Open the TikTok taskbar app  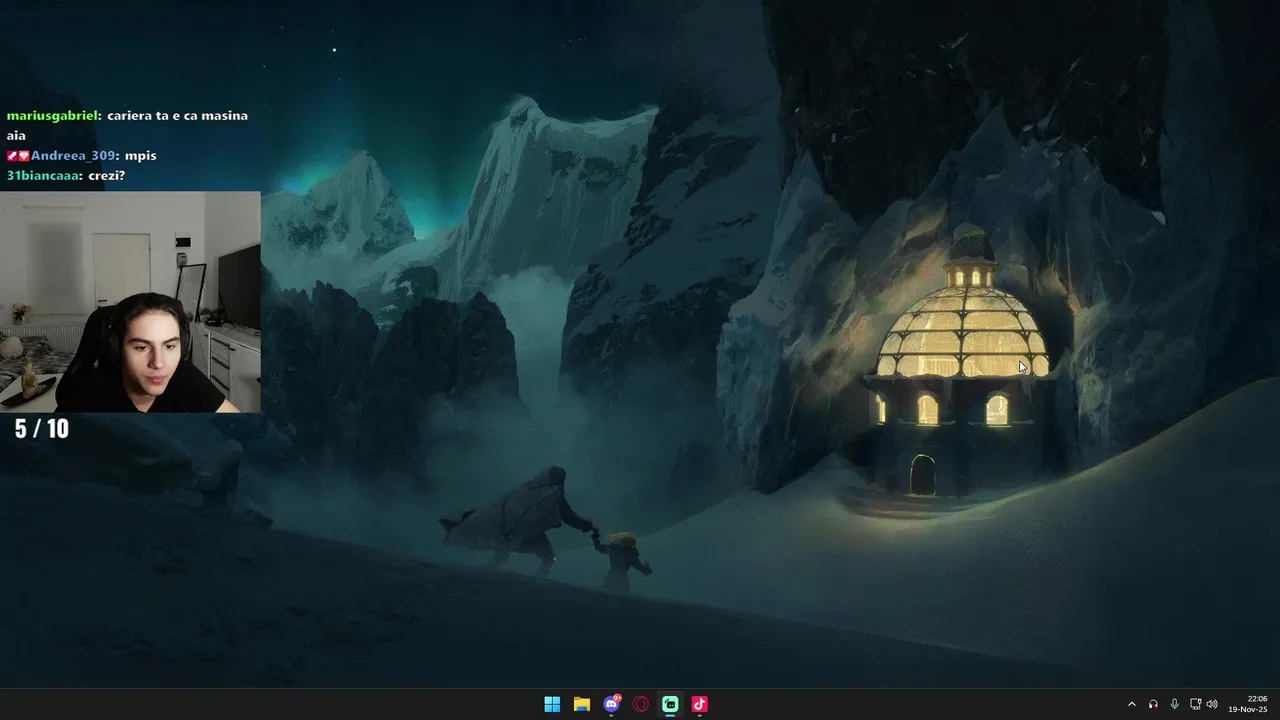pos(700,704)
